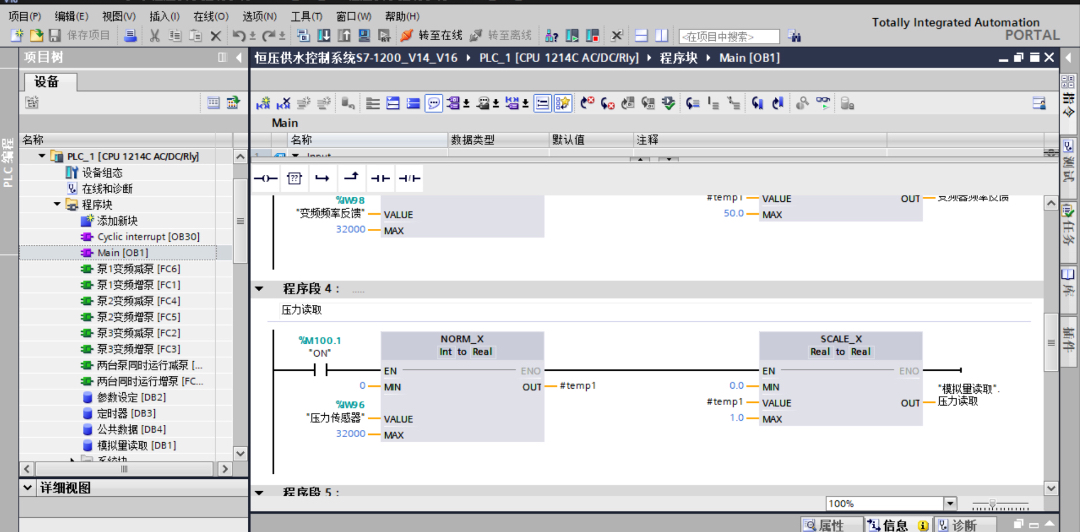The width and height of the screenshot is (1080, 532).
Task: Click the redo arrow icon
Action: click(x=269, y=35)
